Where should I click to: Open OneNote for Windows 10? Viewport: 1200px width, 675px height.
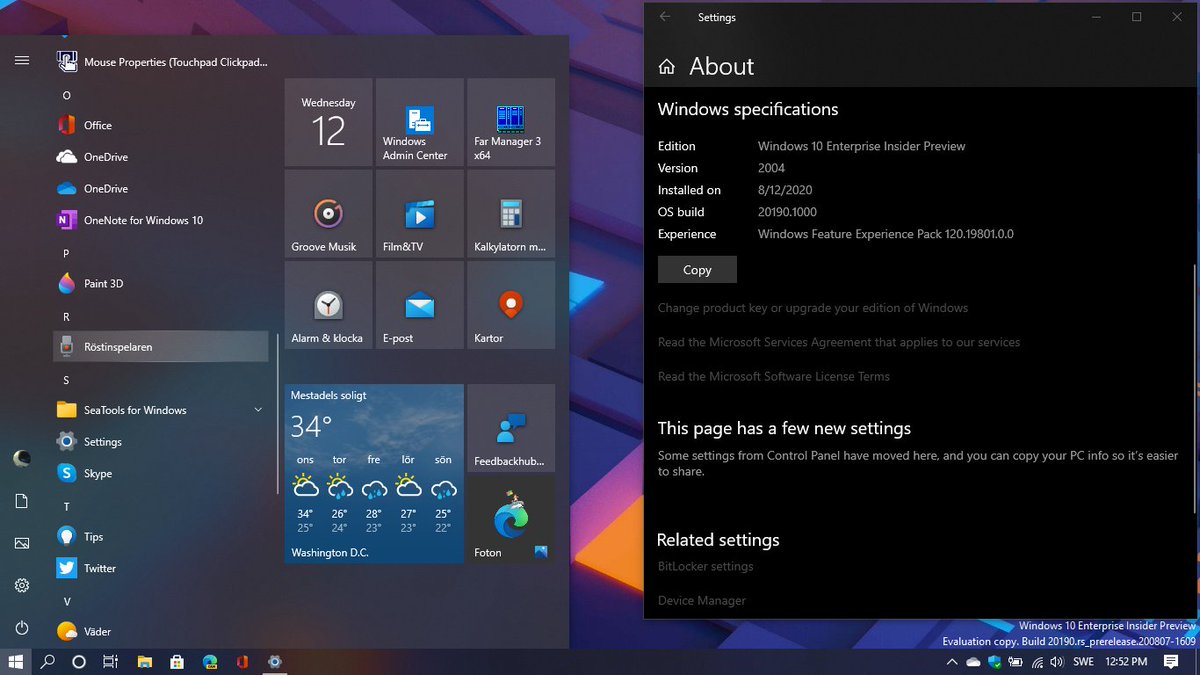[x=161, y=220]
